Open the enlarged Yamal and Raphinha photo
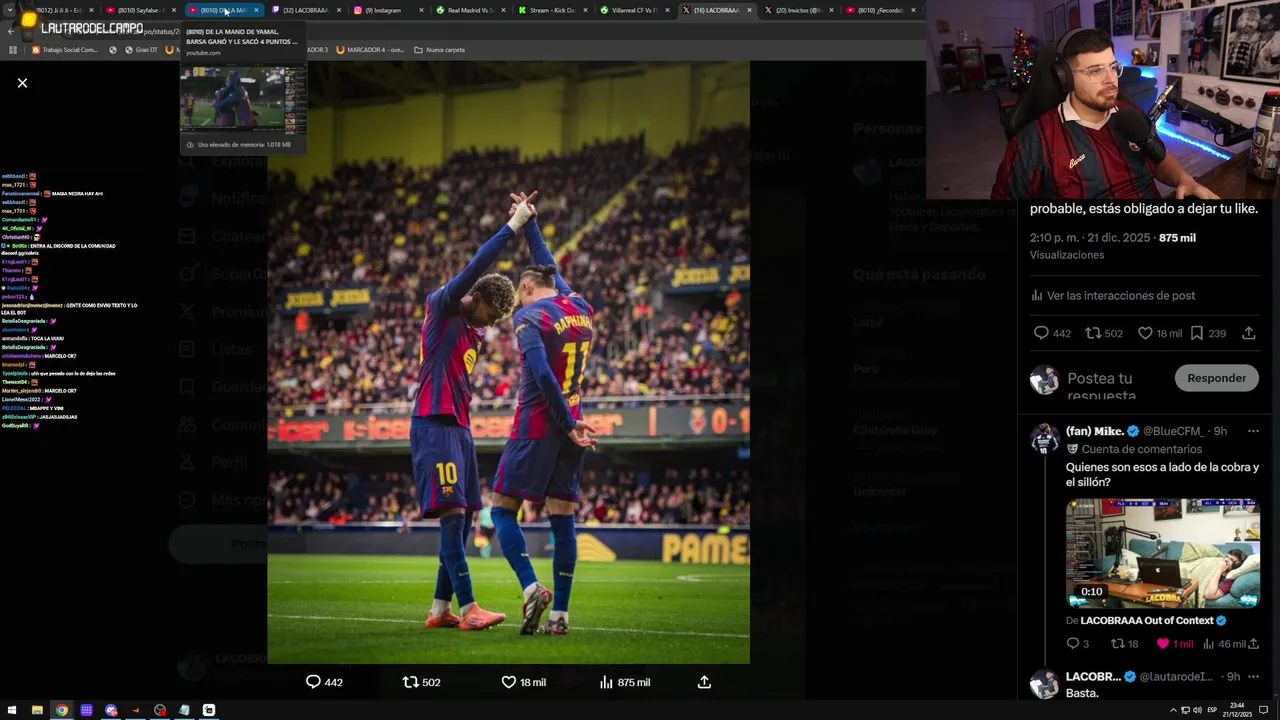 click(508, 362)
